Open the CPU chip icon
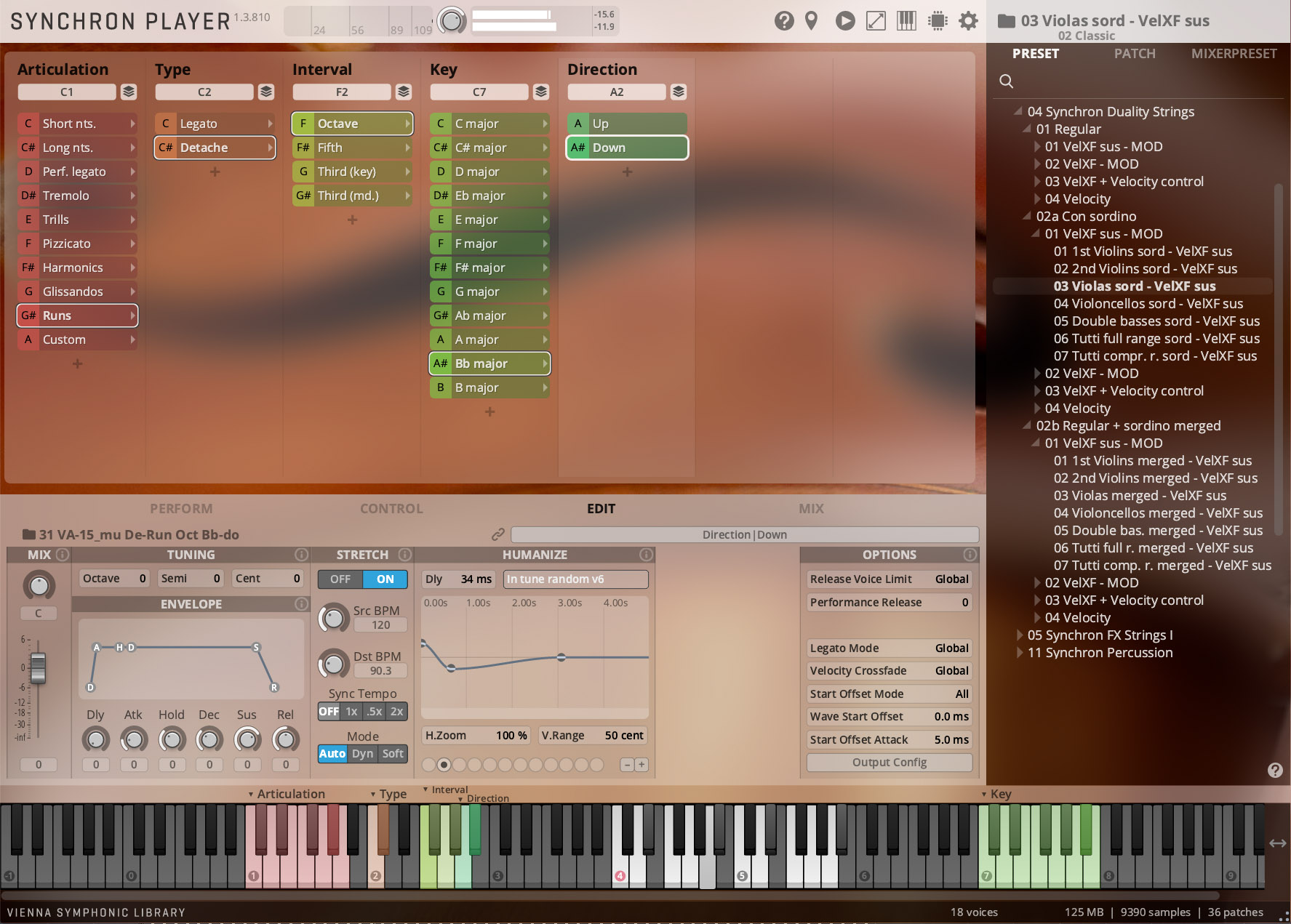This screenshot has width=1291, height=924. click(938, 20)
